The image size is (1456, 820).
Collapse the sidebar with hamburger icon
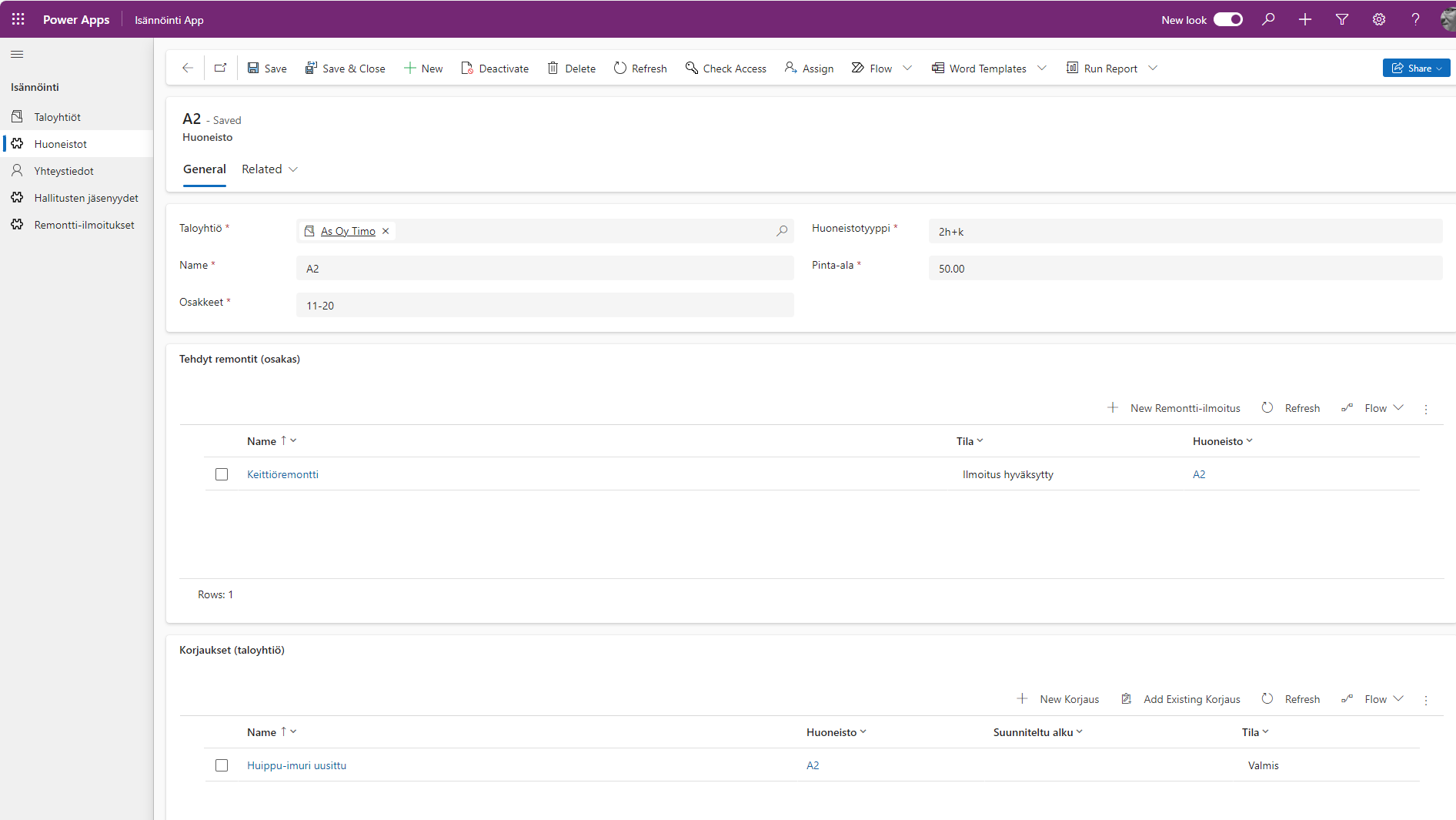[x=17, y=55]
